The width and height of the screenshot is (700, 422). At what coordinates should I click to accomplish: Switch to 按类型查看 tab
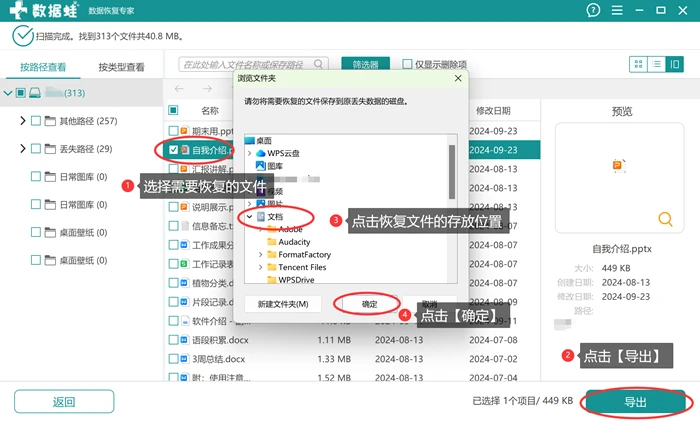click(x=121, y=67)
